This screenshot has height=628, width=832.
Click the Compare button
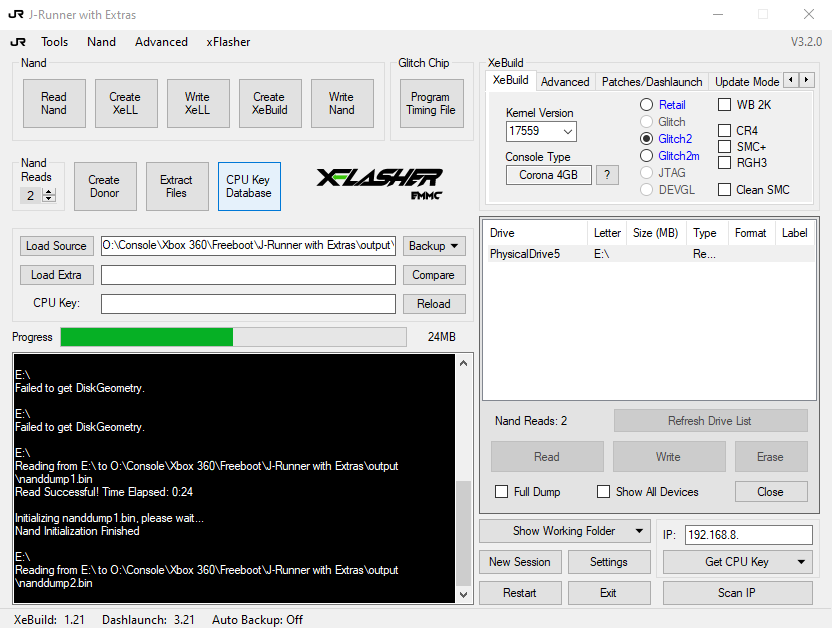click(434, 275)
